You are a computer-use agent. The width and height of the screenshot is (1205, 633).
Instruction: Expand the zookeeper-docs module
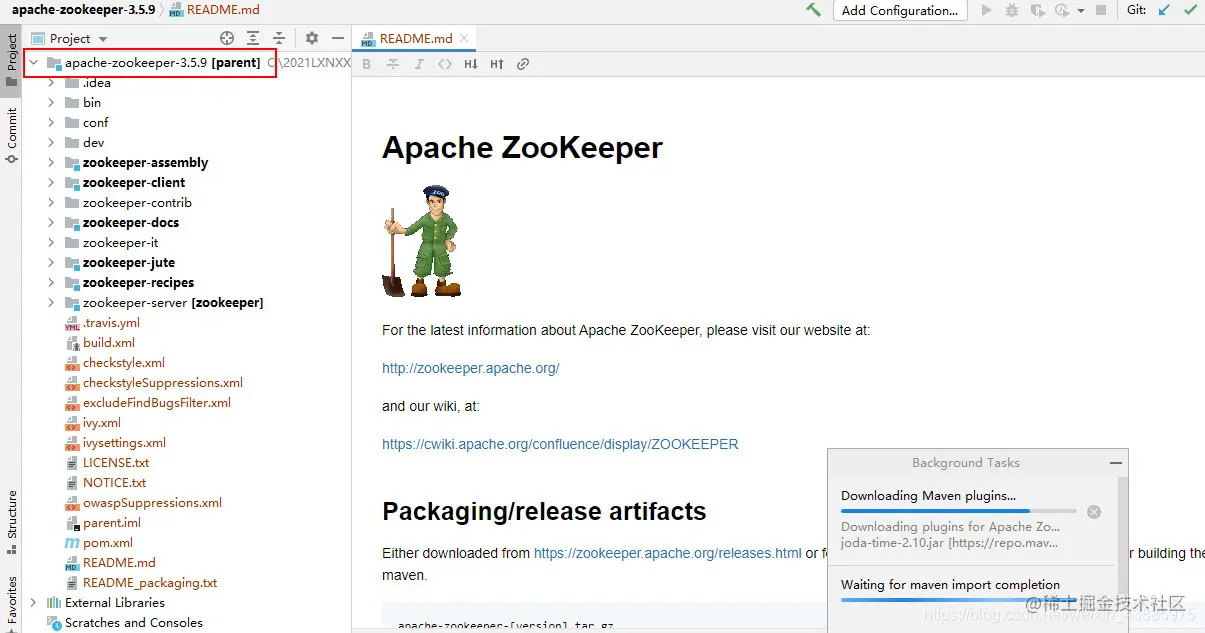pos(52,223)
